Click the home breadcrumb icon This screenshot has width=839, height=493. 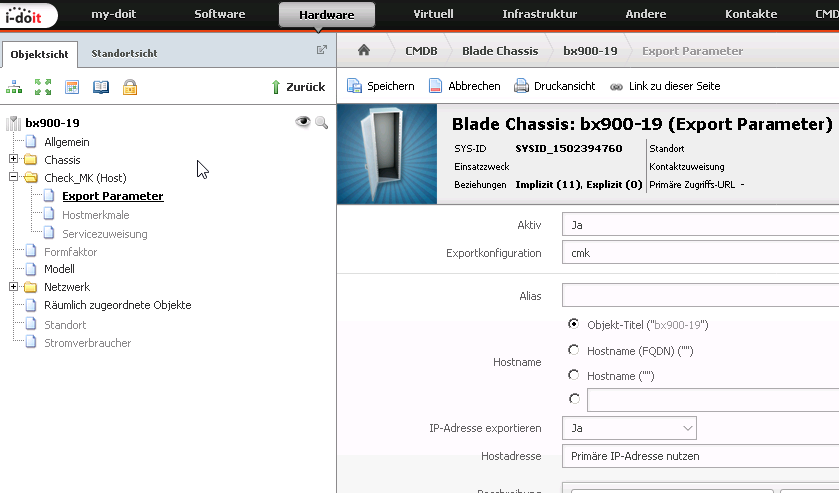(x=364, y=50)
